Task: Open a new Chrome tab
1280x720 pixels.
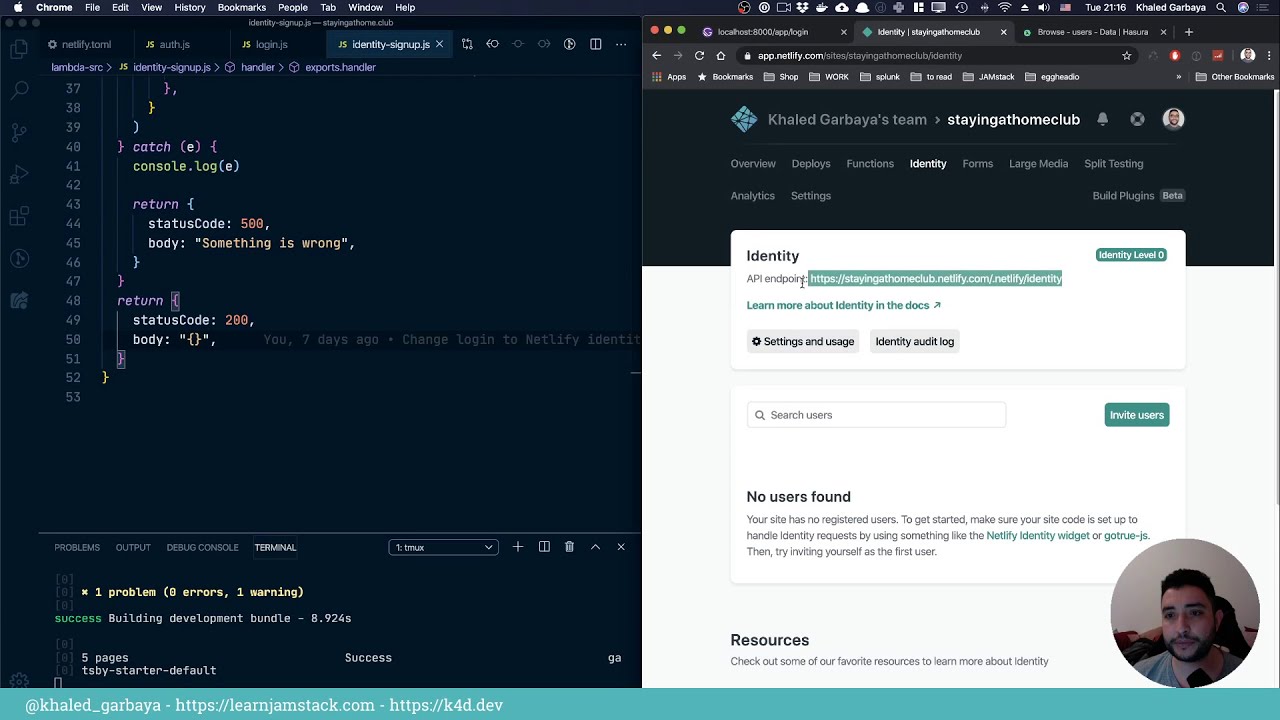Action: [1189, 32]
